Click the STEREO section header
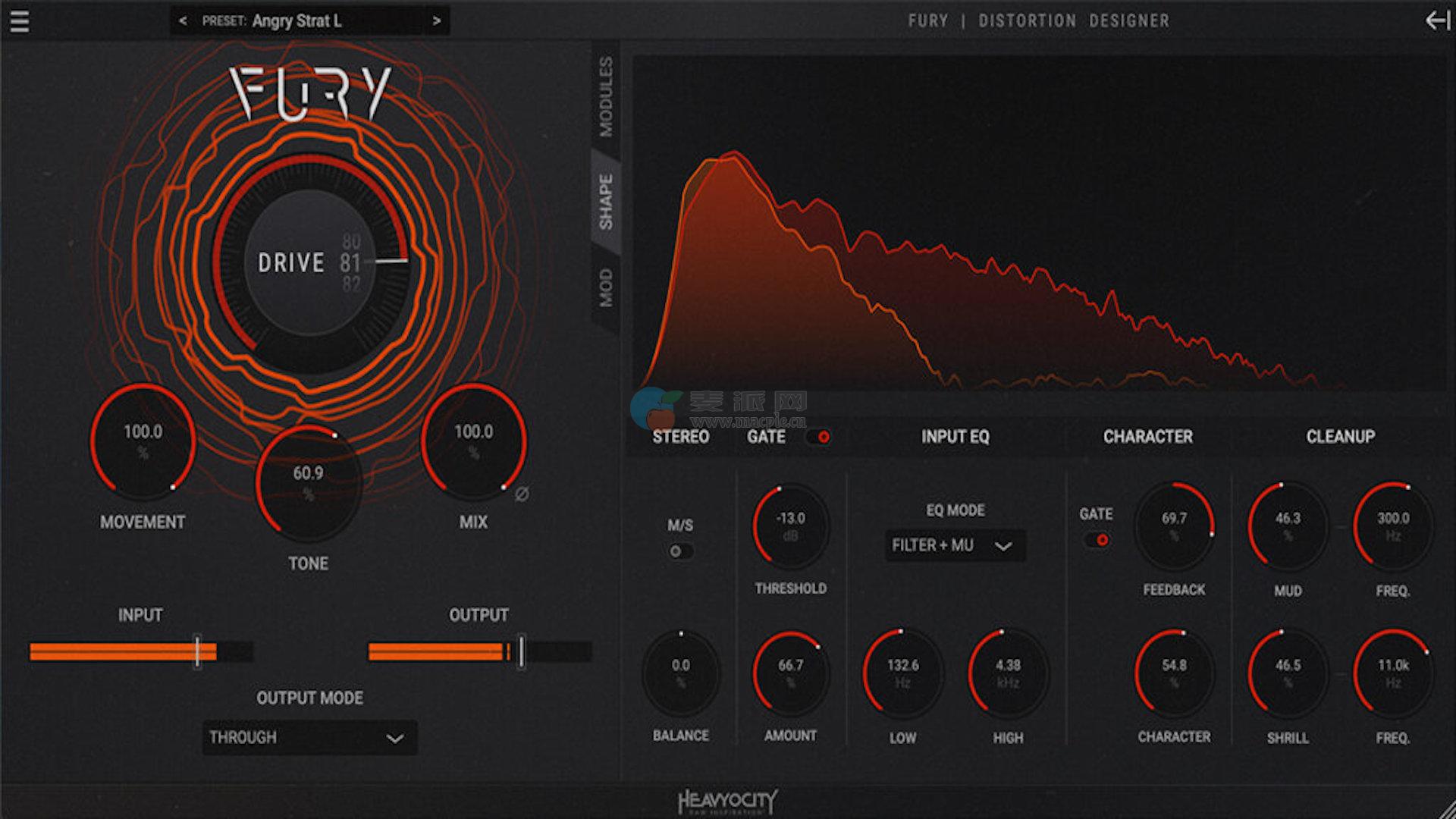Viewport: 1456px width, 819px height. (x=680, y=437)
